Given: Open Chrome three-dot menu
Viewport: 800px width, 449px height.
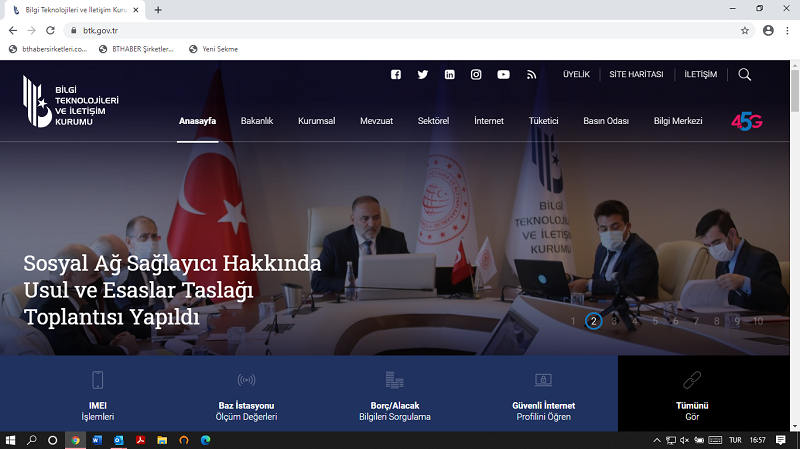Looking at the screenshot, I should [x=787, y=31].
